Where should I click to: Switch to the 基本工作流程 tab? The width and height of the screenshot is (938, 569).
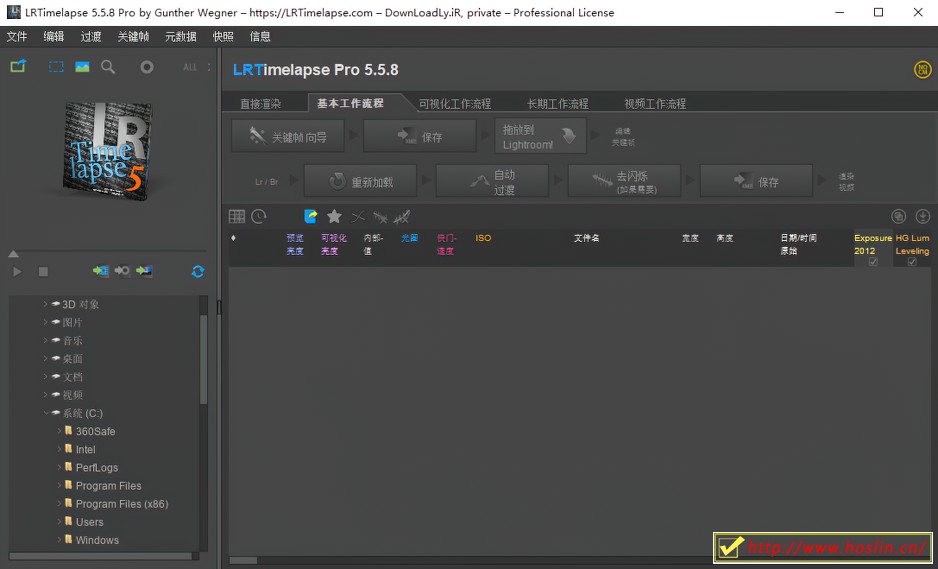(x=351, y=103)
